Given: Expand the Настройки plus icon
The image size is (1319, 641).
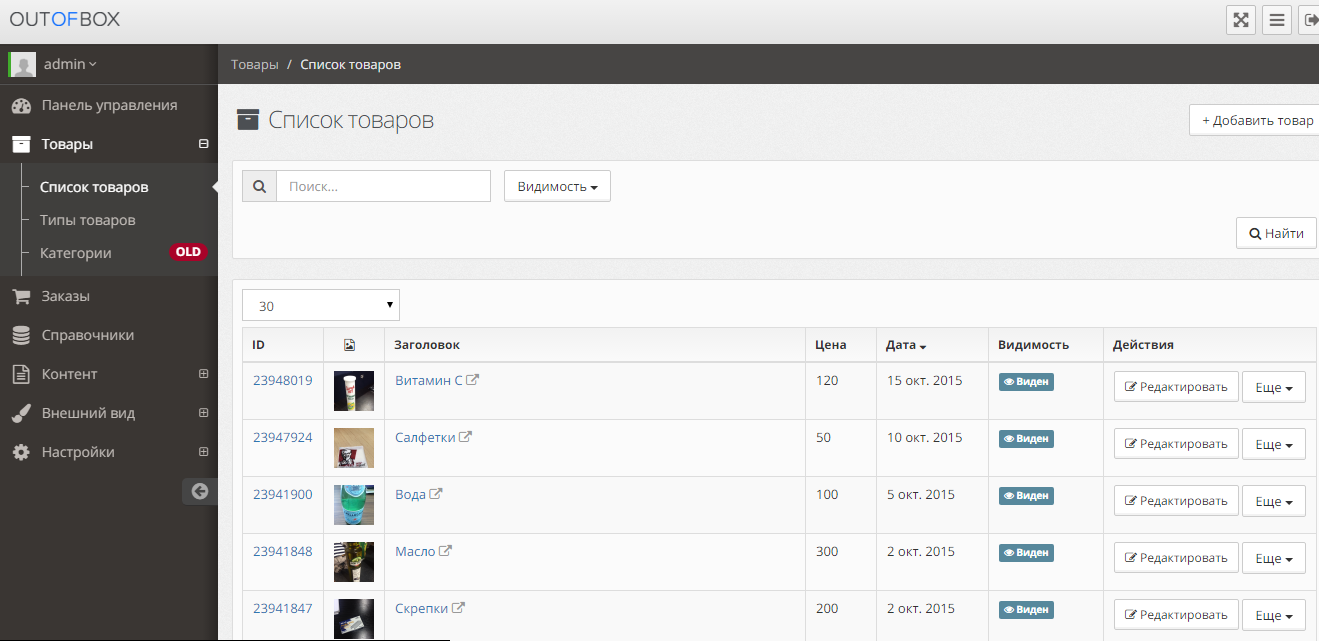Looking at the screenshot, I should pyautogui.click(x=204, y=452).
